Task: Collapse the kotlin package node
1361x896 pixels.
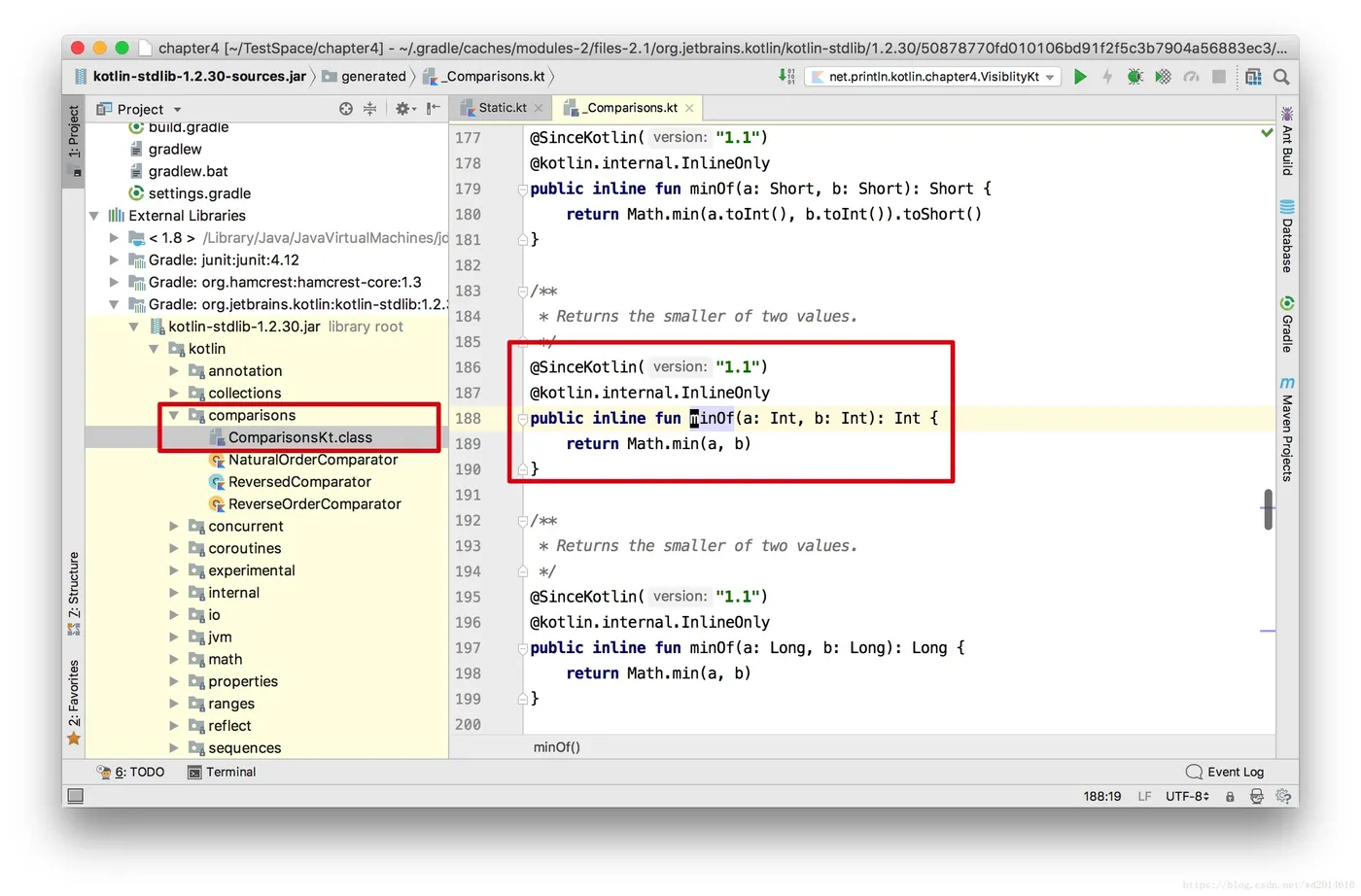Action: click(154, 349)
